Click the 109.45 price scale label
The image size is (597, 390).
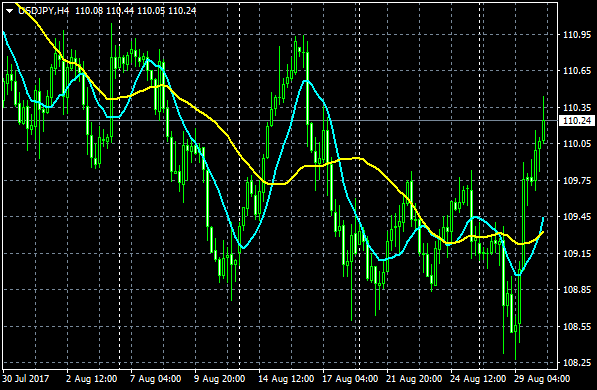pyautogui.click(x=577, y=217)
